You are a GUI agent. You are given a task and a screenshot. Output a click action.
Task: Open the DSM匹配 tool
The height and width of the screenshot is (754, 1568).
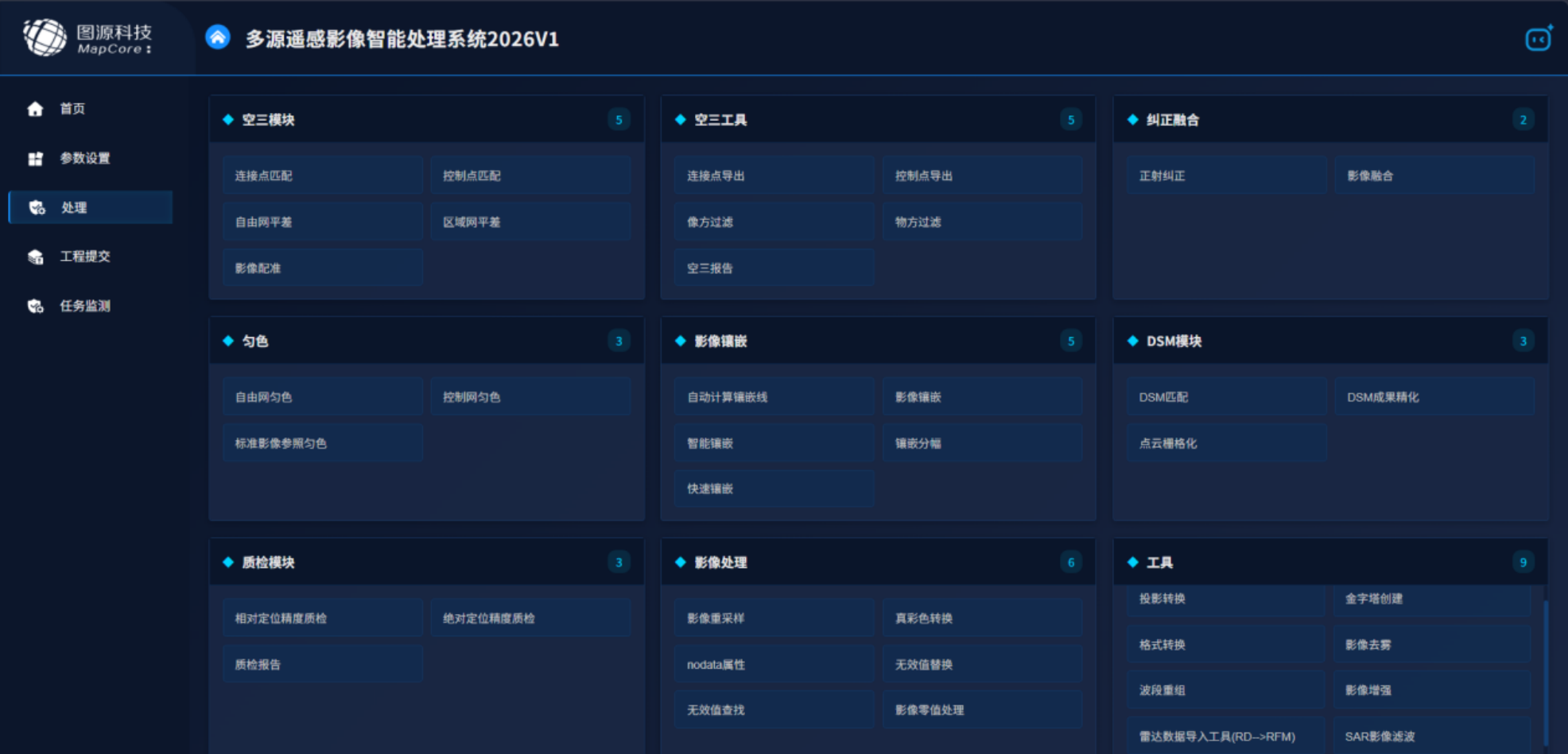[x=1227, y=397]
